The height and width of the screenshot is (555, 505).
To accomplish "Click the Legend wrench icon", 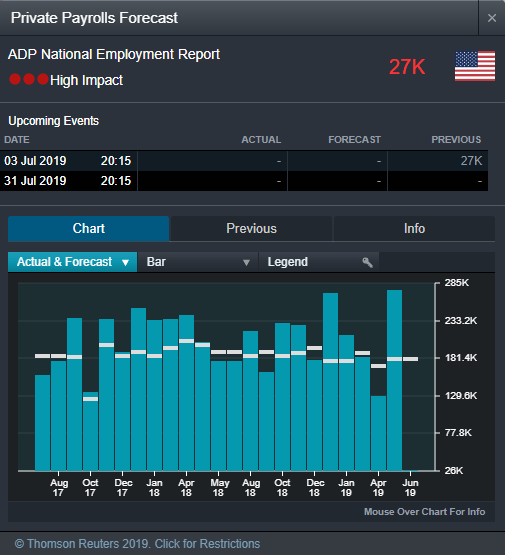I will coord(367,262).
